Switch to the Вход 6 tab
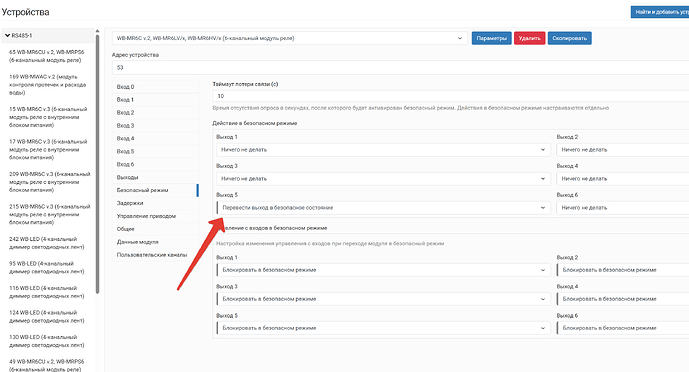689x372 pixels. (155, 164)
